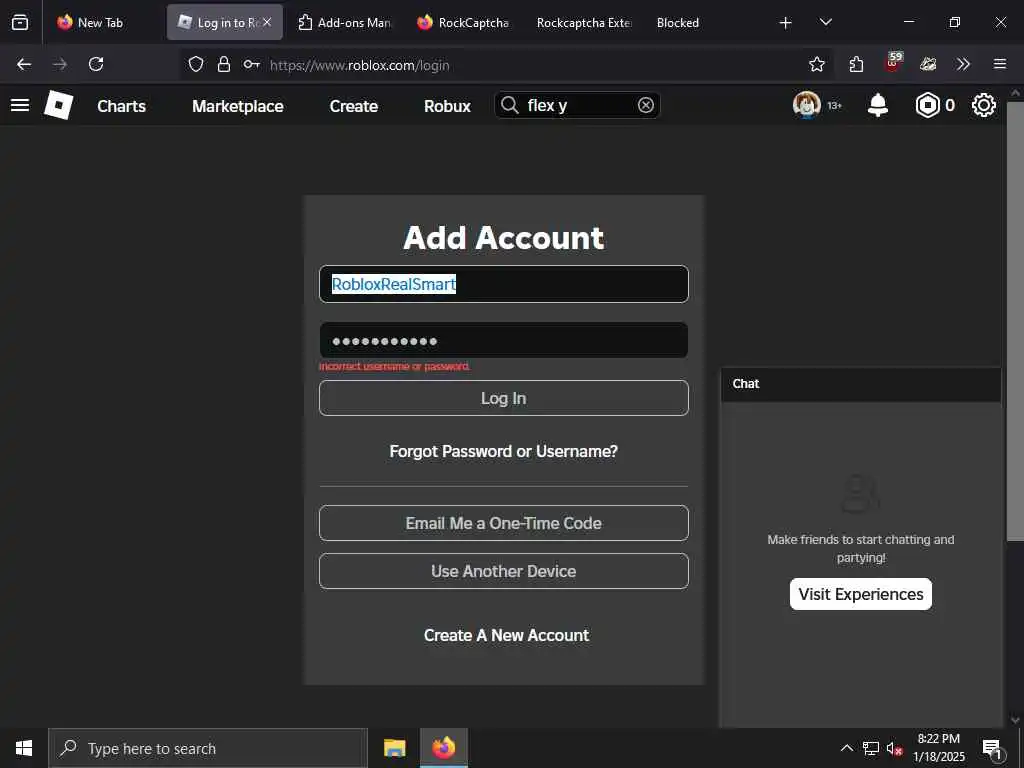Click the search magnifier icon
This screenshot has width=1024, height=768.
pos(509,105)
